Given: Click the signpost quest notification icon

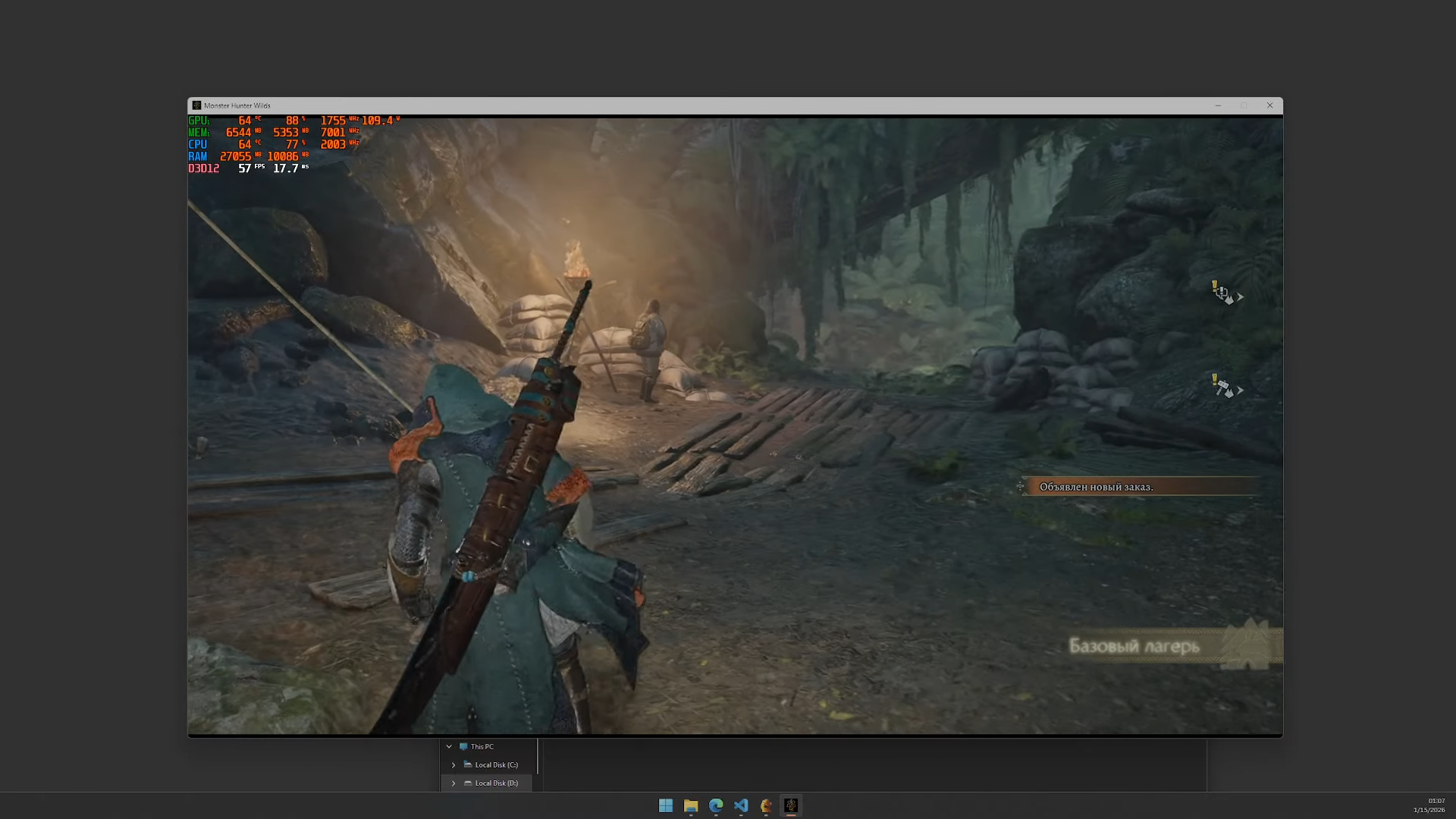Looking at the screenshot, I should point(1222,387).
